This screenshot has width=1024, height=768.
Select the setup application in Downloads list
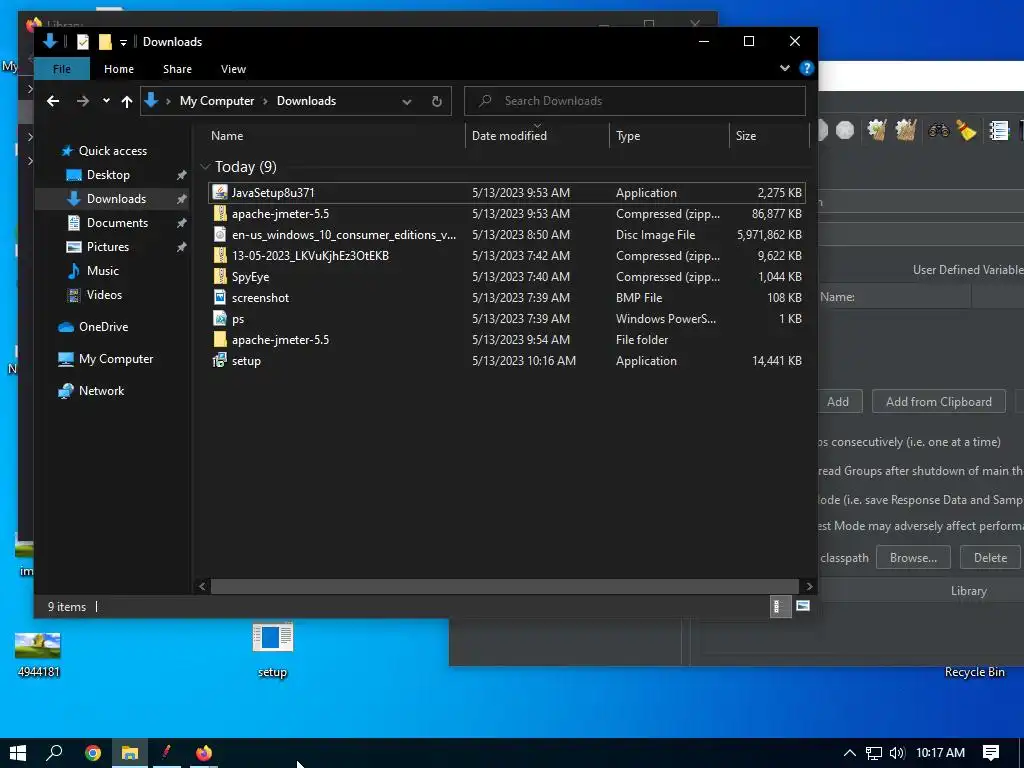pos(507,360)
